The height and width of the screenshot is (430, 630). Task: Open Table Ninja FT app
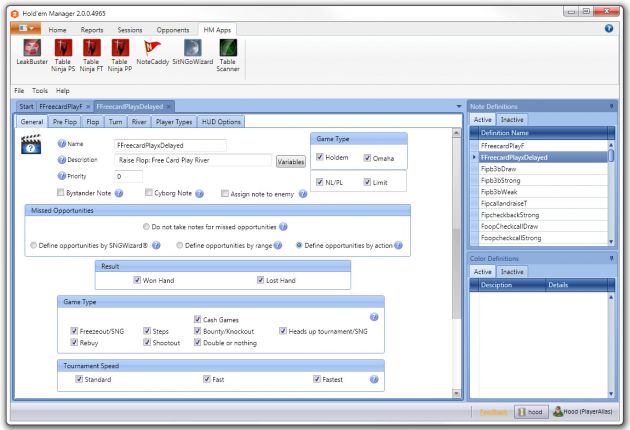91,55
